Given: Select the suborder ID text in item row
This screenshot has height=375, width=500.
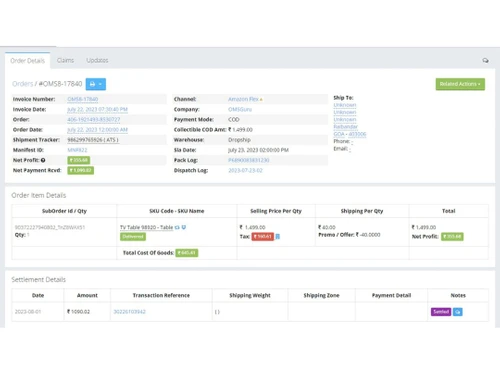Looking at the screenshot, I should [x=50, y=227].
